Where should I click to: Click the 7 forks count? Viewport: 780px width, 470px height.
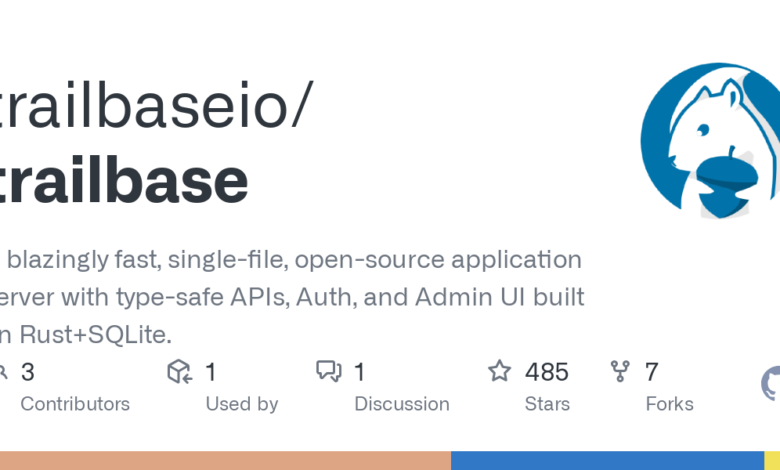[651, 372]
